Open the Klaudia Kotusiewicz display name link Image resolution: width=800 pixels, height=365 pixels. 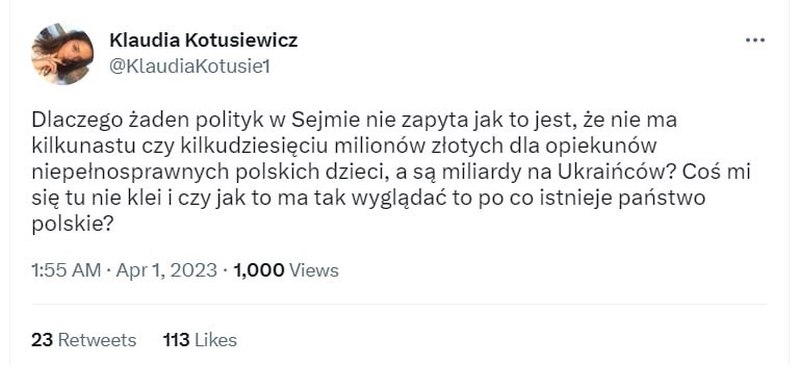point(203,40)
